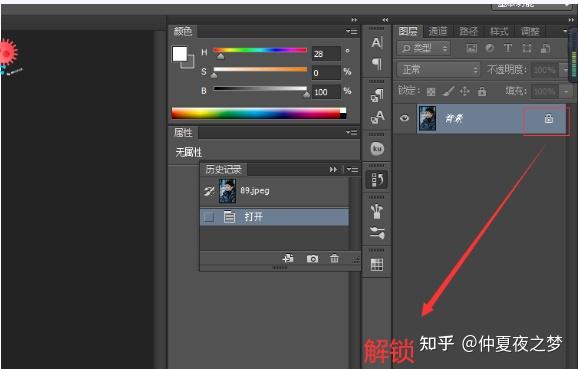Collapse the History panel double arrows
Viewport: 578px width, 369px height.
click(333, 170)
